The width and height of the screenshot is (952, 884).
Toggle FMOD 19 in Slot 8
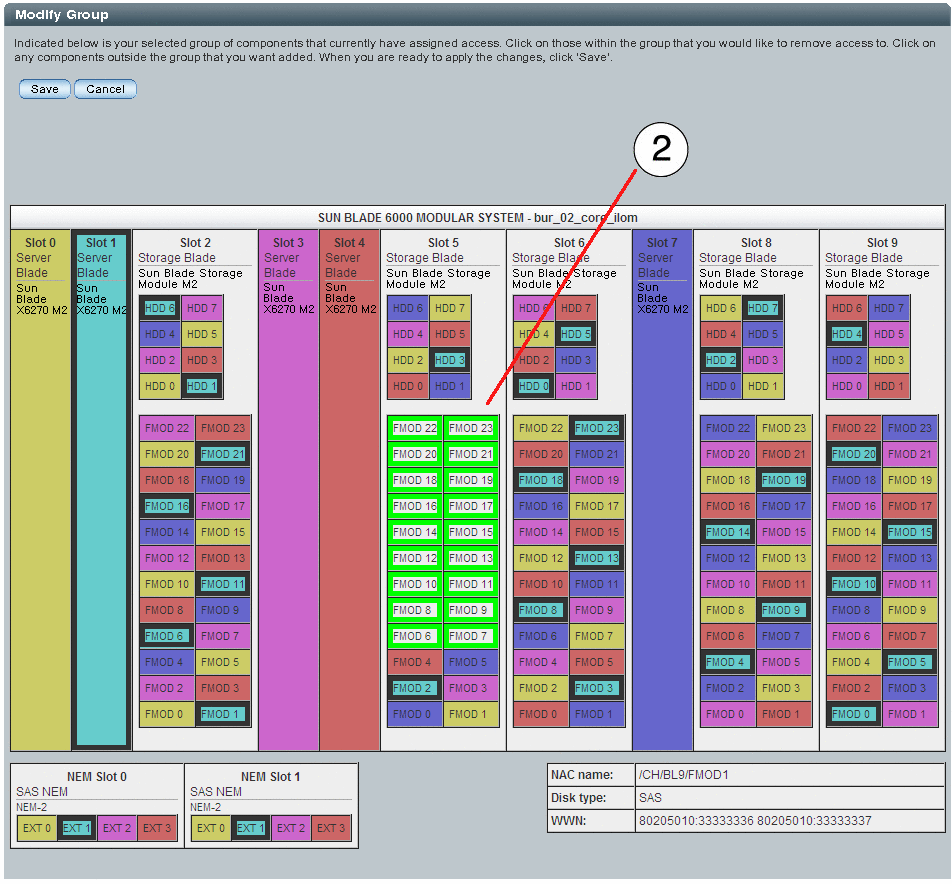click(x=784, y=480)
